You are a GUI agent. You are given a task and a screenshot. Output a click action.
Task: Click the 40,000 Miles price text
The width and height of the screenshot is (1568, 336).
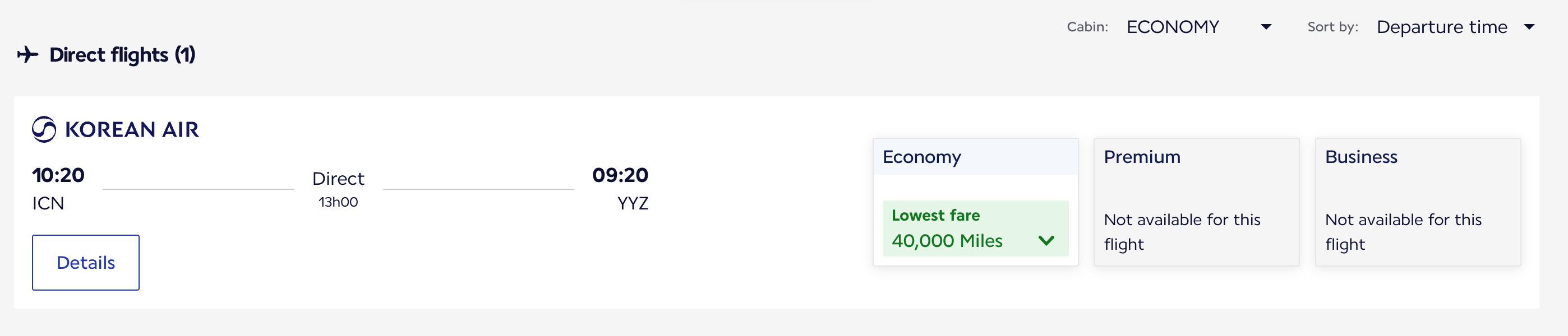pyautogui.click(x=947, y=241)
